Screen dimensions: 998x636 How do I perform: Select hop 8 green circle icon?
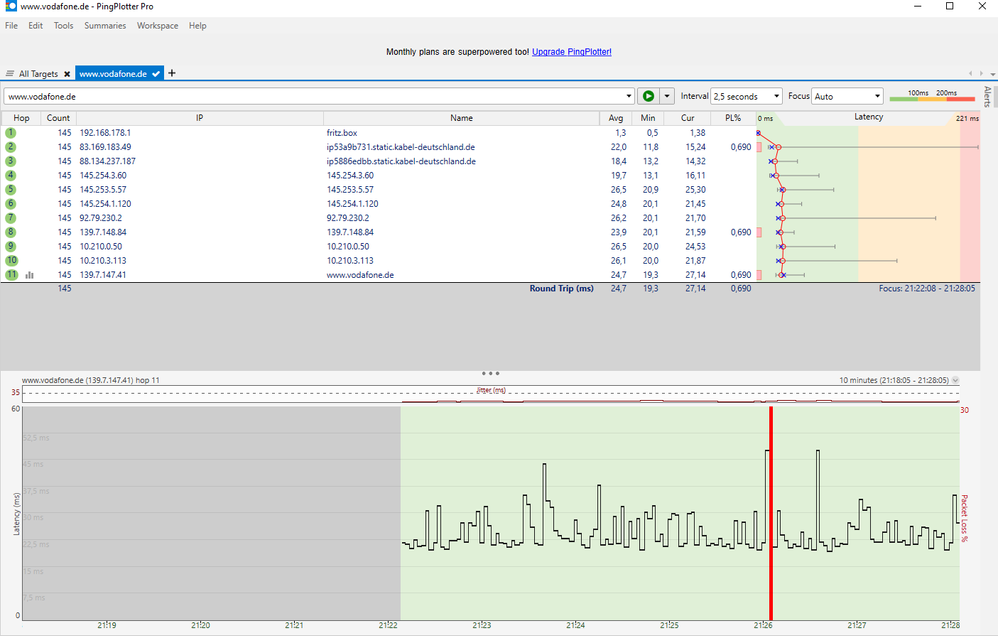click(11, 232)
